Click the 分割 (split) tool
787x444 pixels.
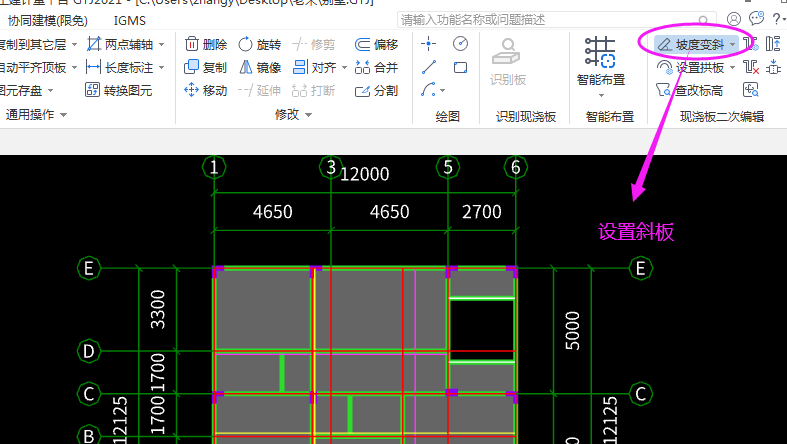376,90
